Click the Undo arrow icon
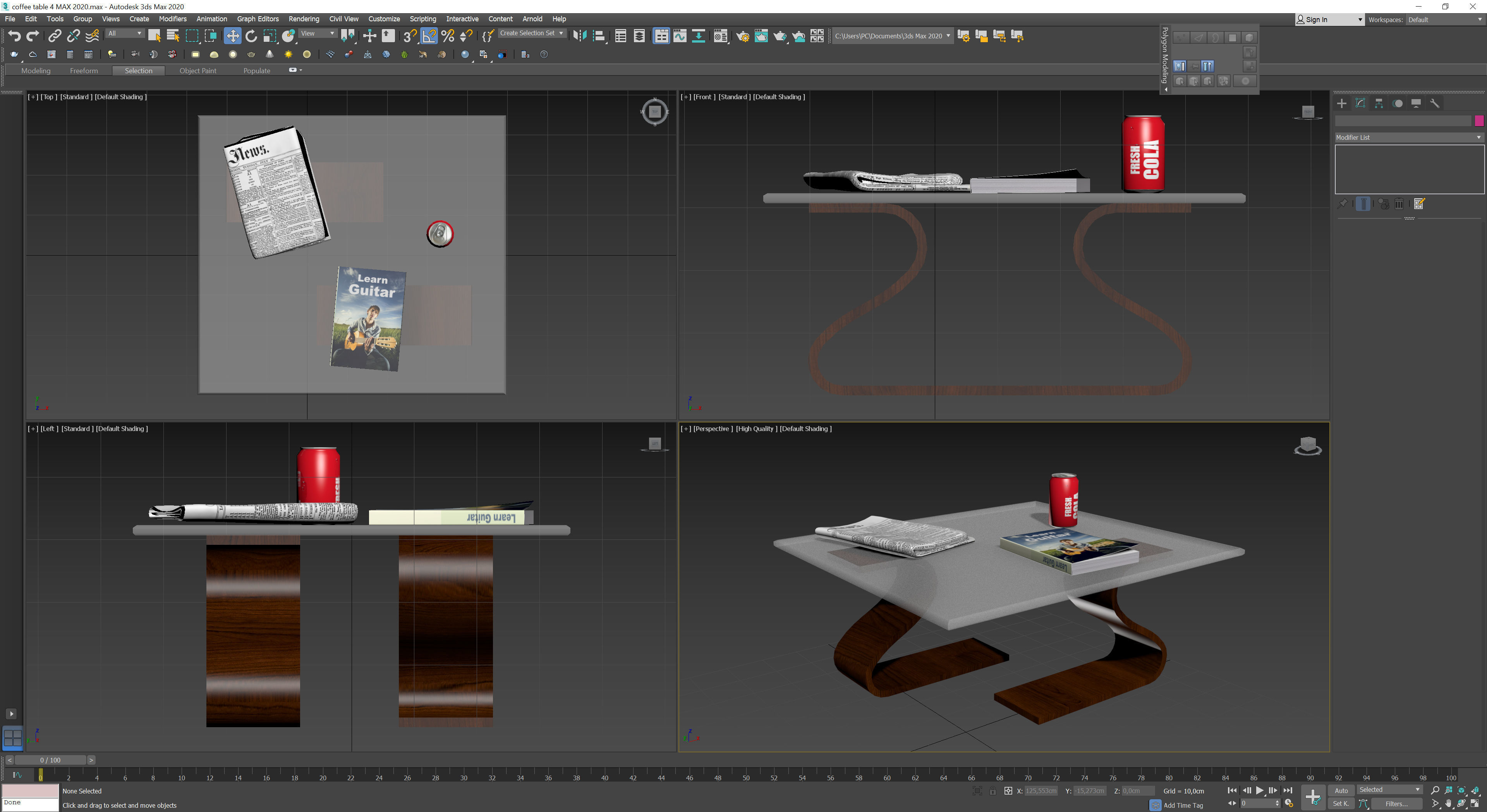 (x=14, y=36)
